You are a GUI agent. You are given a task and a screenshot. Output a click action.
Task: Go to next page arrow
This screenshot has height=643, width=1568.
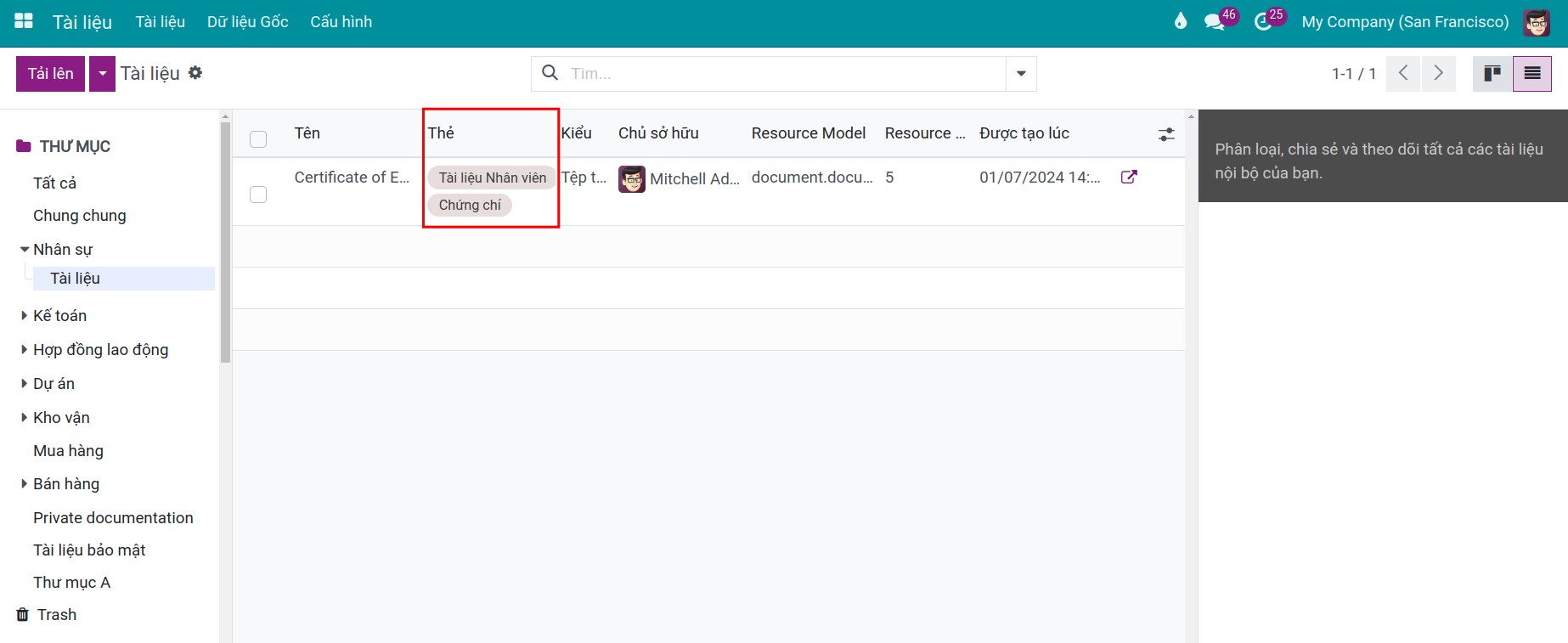click(1438, 74)
